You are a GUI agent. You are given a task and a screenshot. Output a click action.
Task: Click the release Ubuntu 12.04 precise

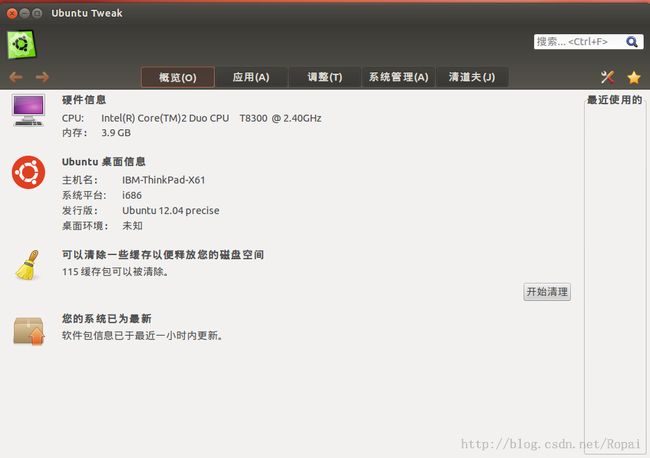click(x=170, y=211)
